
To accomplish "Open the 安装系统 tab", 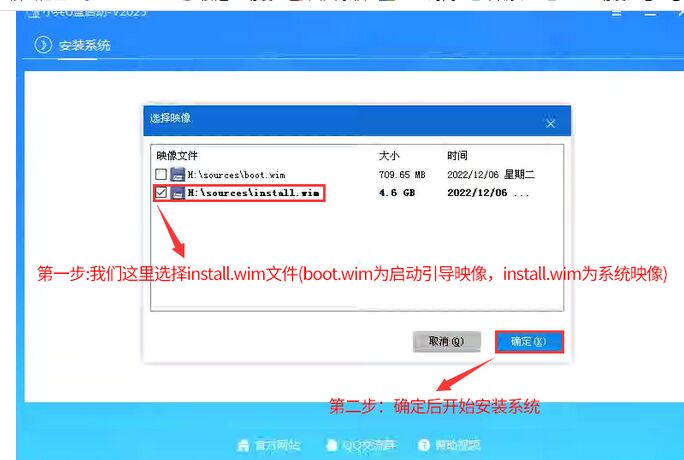I will point(85,45).
